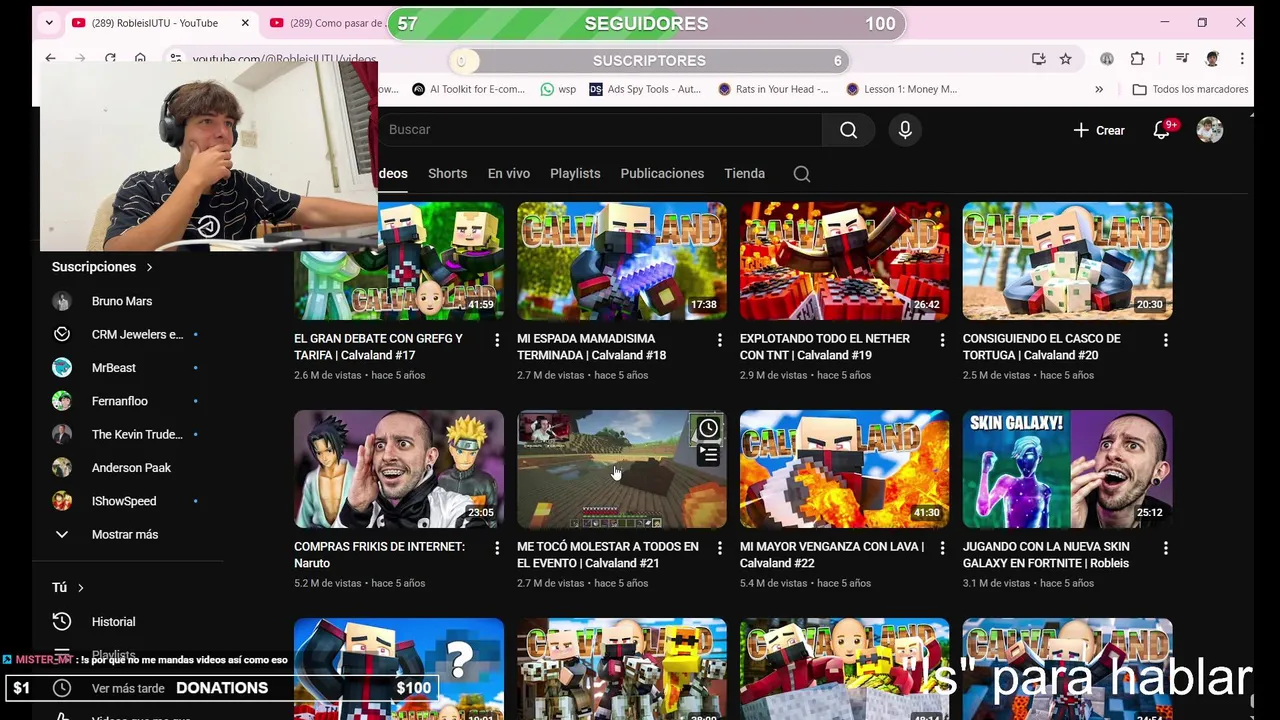The width and height of the screenshot is (1280, 720).
Task: Open the Chrome three-dot menu
Action: (x=1242, y=59)
